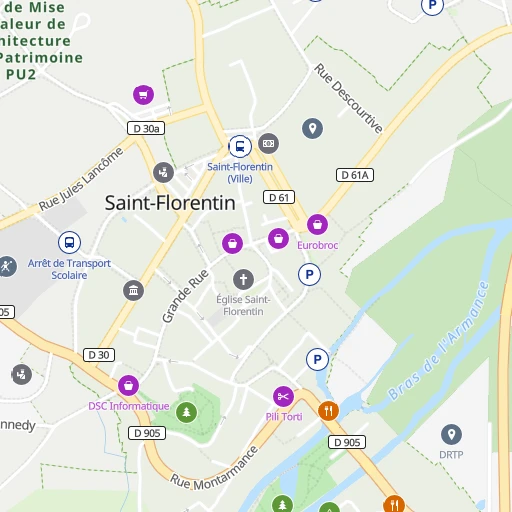Select the Eurobroc text label
512x512 pixels.
318,245
